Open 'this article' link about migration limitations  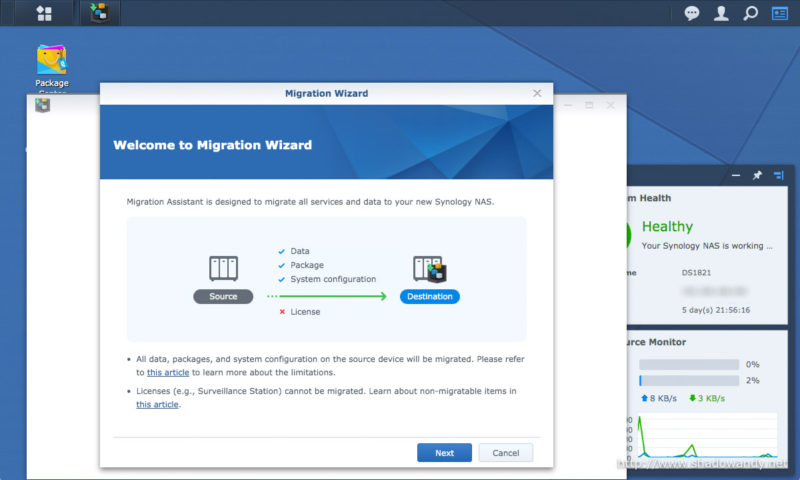point(168,372)
